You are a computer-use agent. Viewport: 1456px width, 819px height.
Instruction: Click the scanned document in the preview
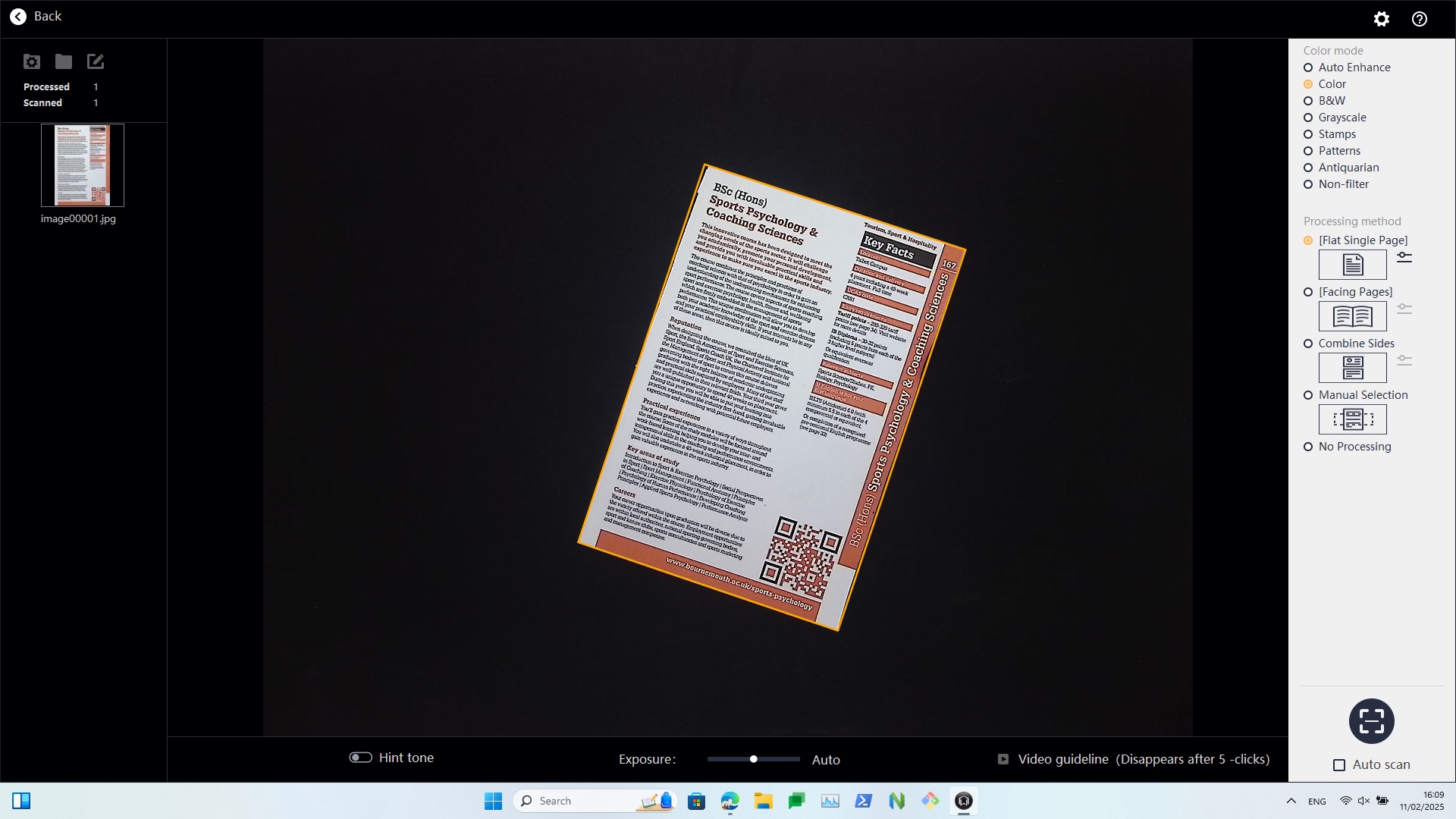click(x=771, y=397)
